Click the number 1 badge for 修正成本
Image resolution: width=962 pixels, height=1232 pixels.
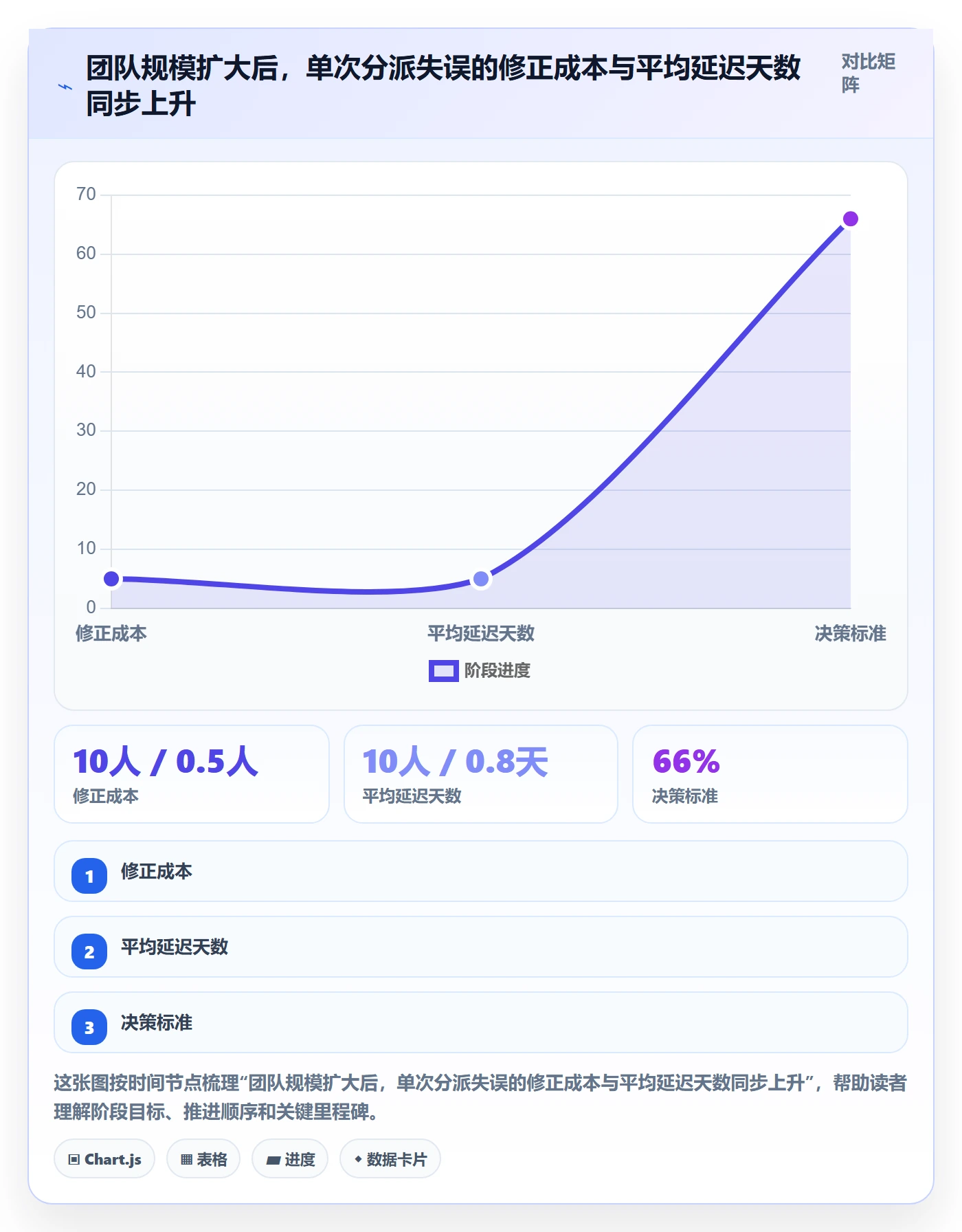(x=89, y=876)
